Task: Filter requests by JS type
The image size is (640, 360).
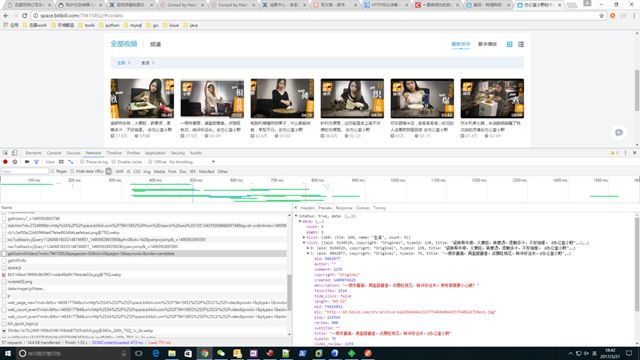Action: tap(129, 172)
